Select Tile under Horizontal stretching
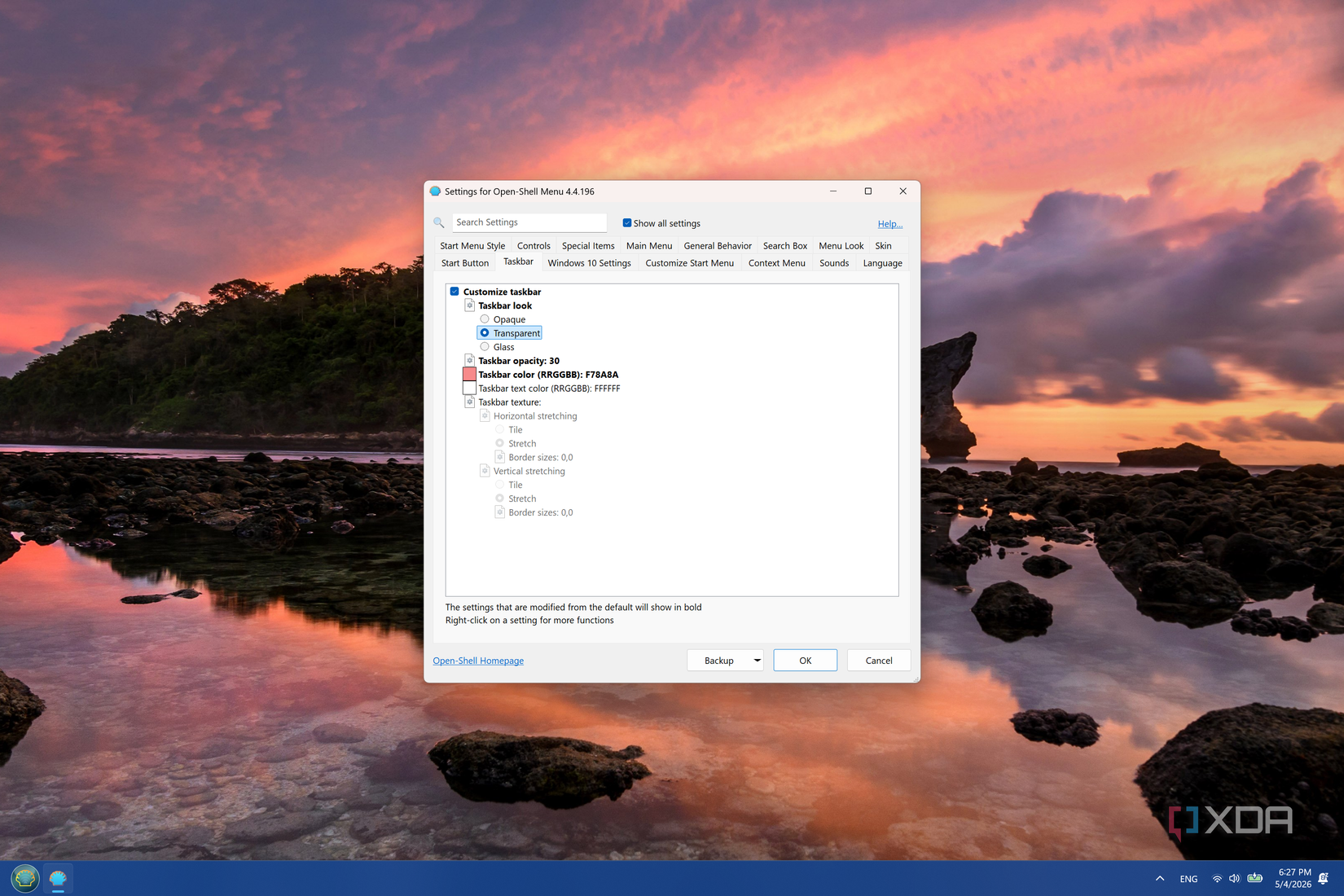This screenshot has width=1344, height=896. point(500,429)
